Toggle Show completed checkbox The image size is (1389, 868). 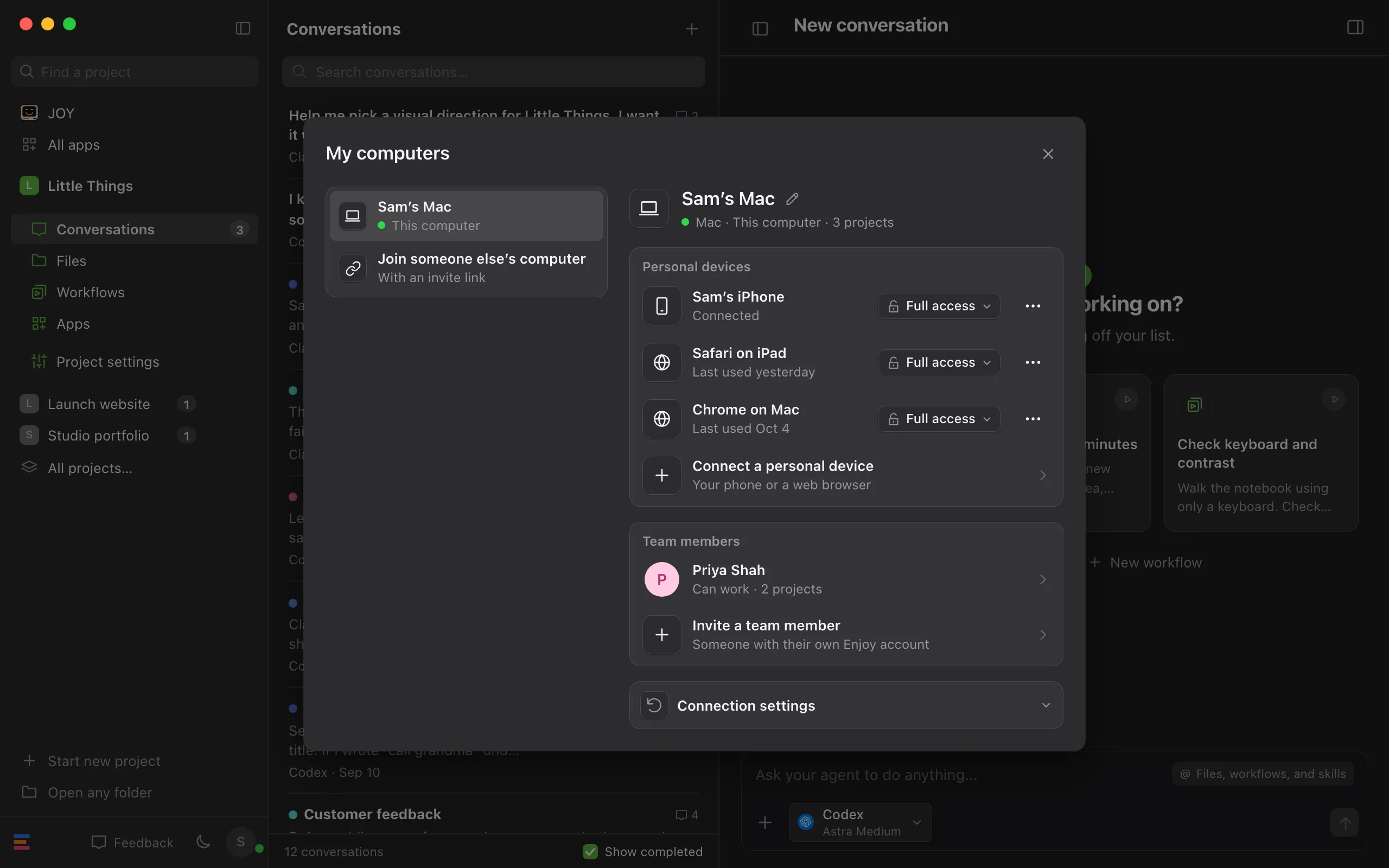click(590, 851)
